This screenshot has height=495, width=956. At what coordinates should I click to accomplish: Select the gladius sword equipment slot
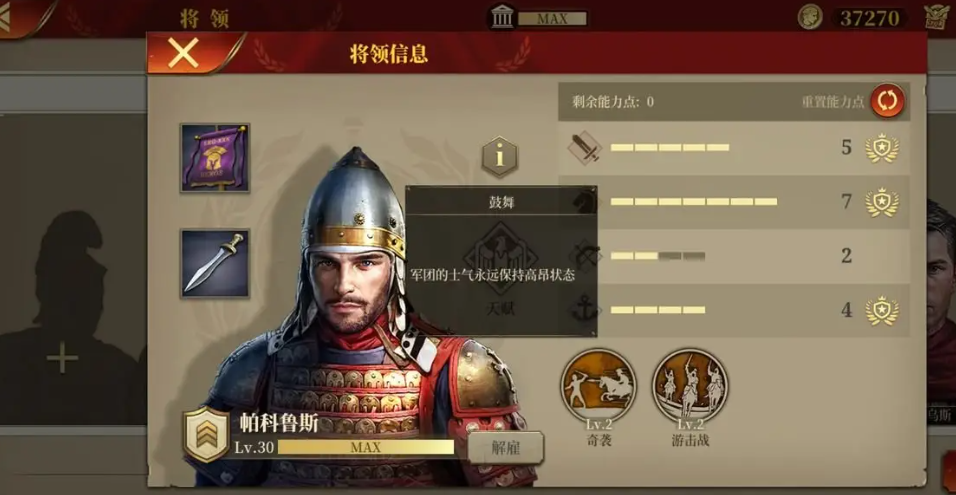215,263
